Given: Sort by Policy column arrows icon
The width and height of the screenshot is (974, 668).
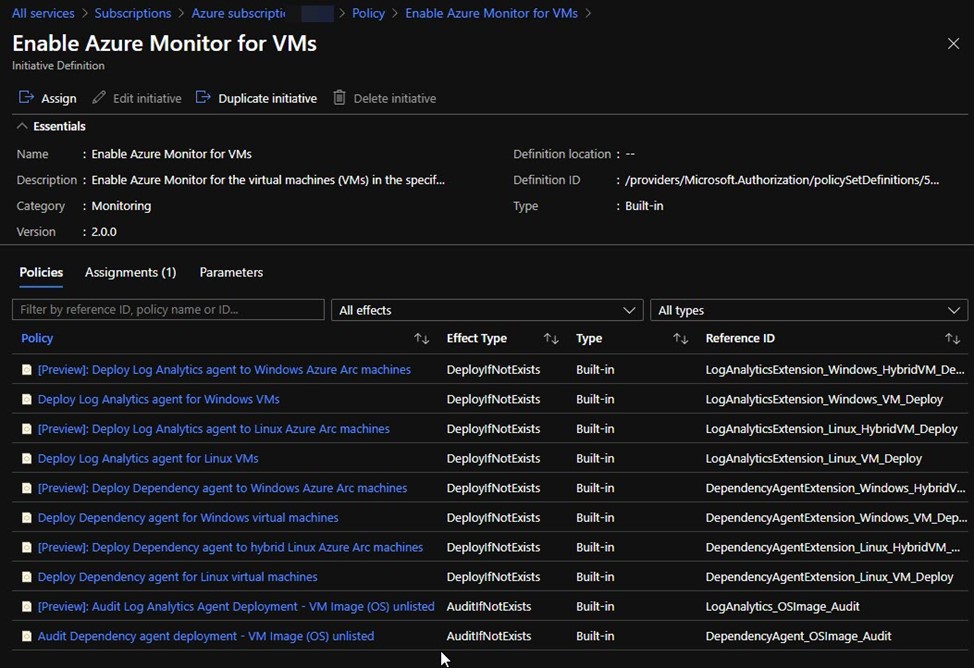Looking at the screenshot, I should point(421,339).
